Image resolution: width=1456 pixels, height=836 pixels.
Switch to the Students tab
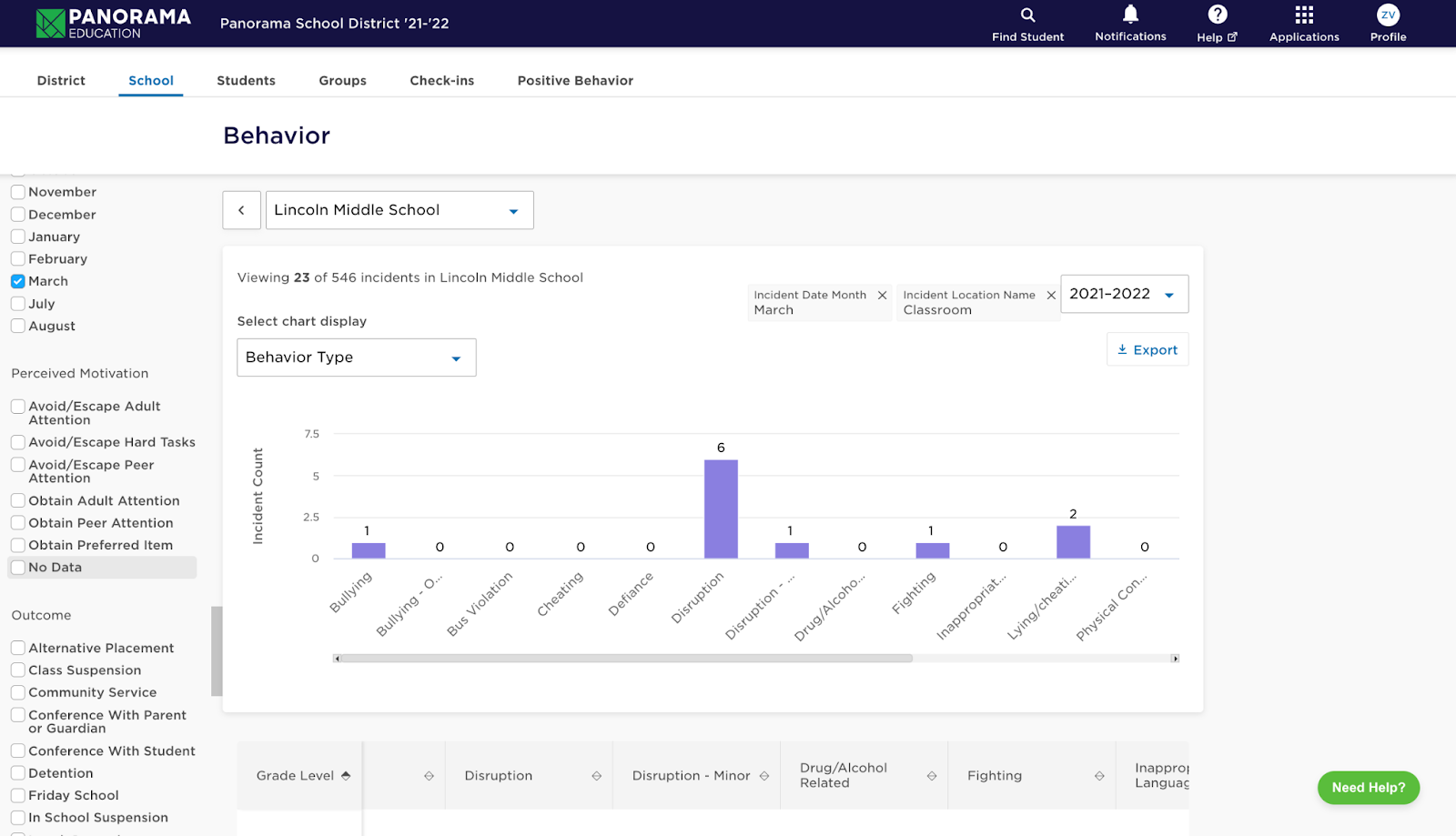pyautogui.click(x=246, y=81)
